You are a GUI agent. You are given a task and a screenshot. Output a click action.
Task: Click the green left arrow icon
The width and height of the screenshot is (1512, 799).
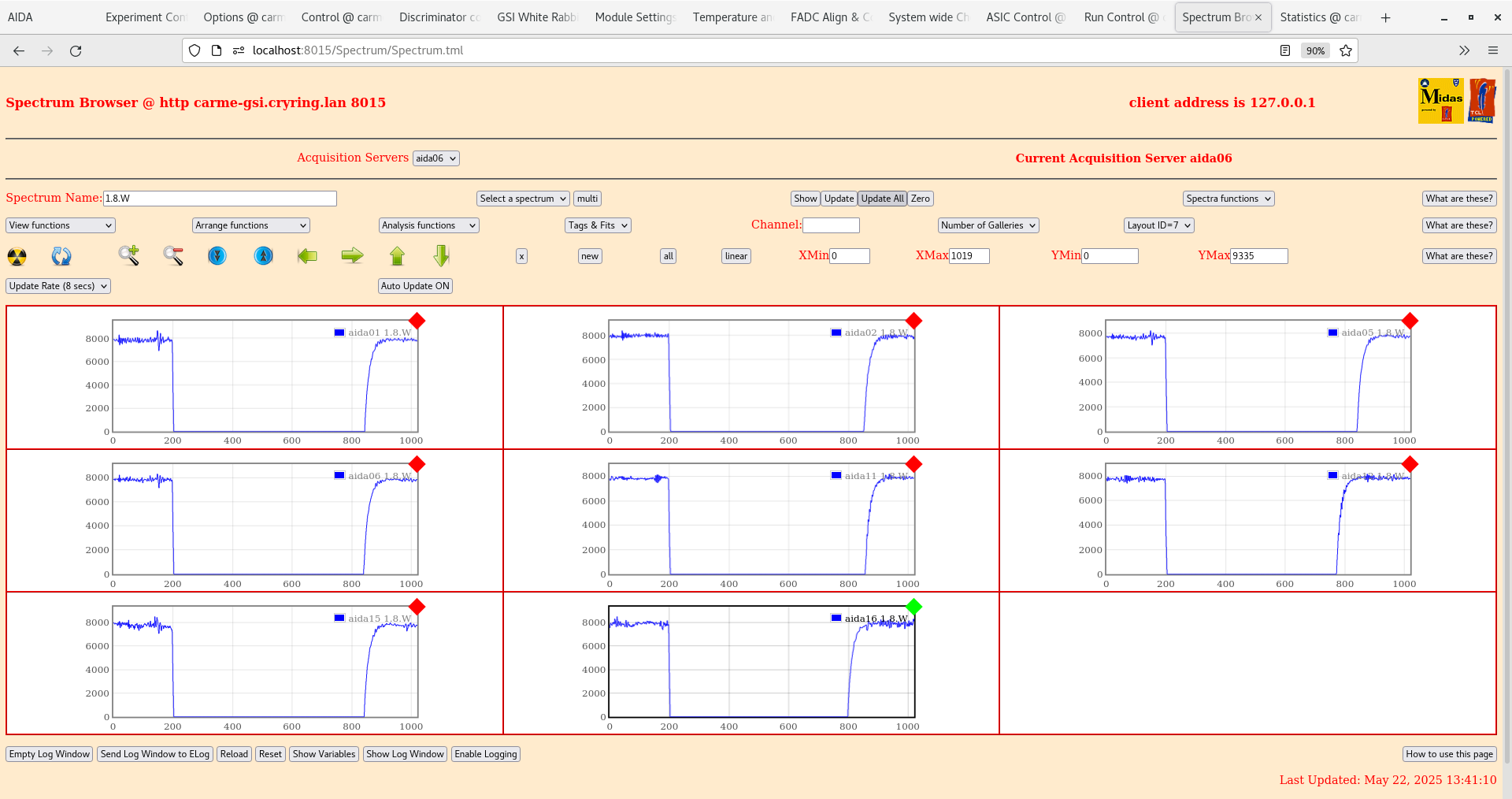pyautogui.click(x=307, y=256)
